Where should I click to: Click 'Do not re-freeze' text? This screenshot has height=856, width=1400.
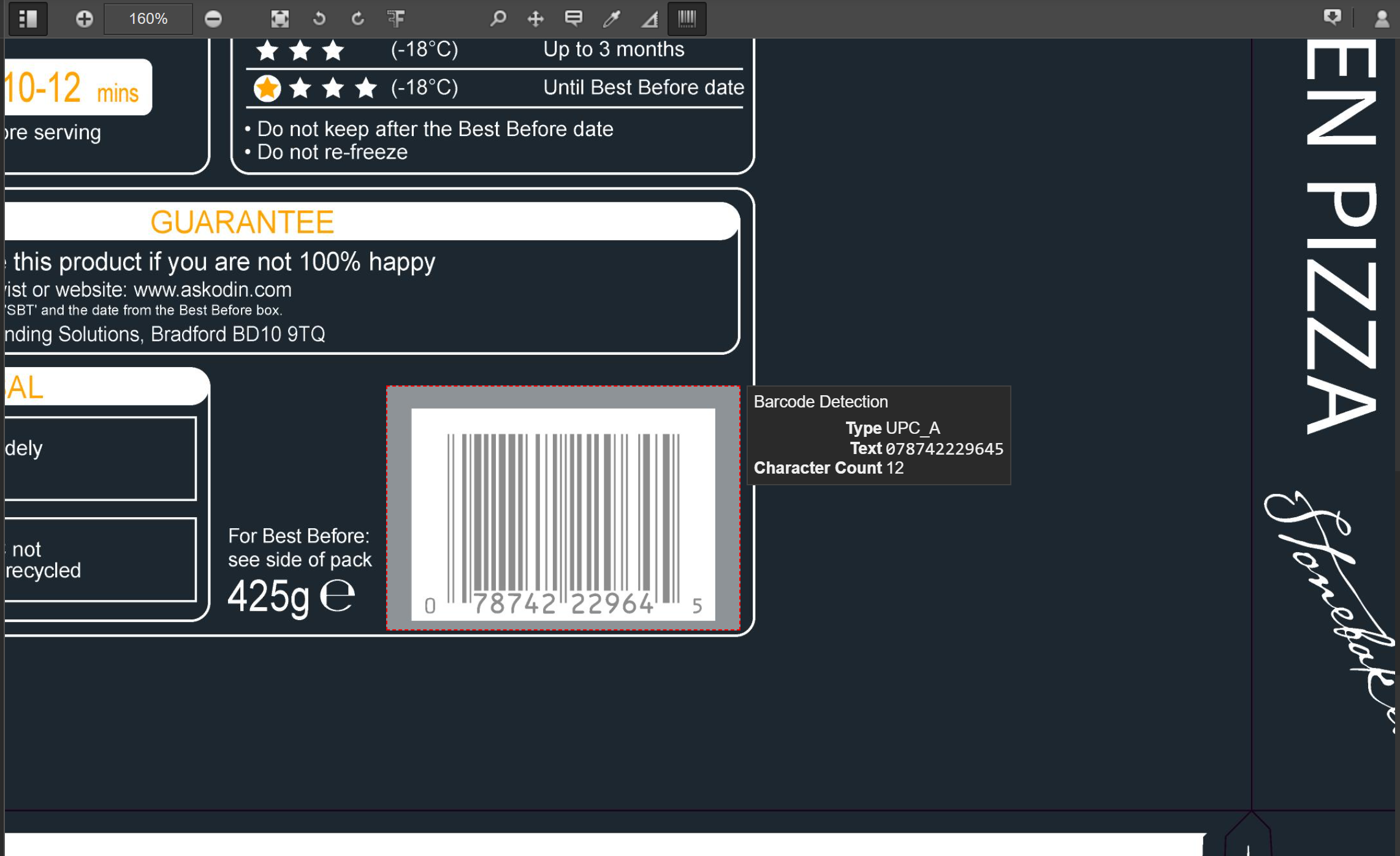coord(332,152)
